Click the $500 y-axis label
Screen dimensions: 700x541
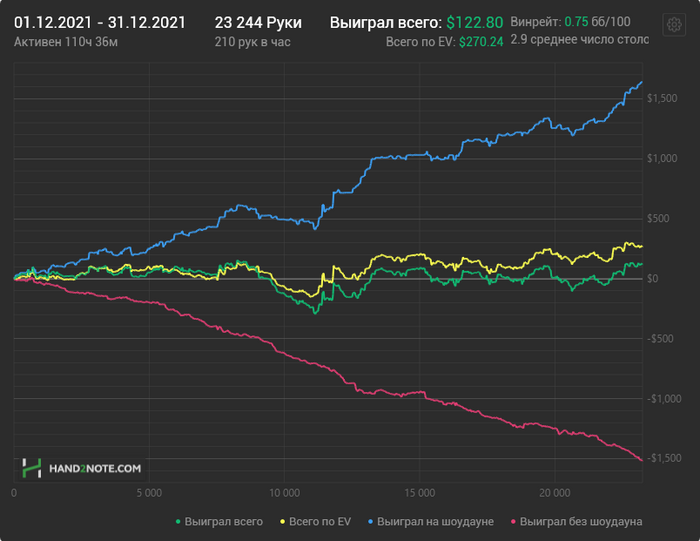658,218
